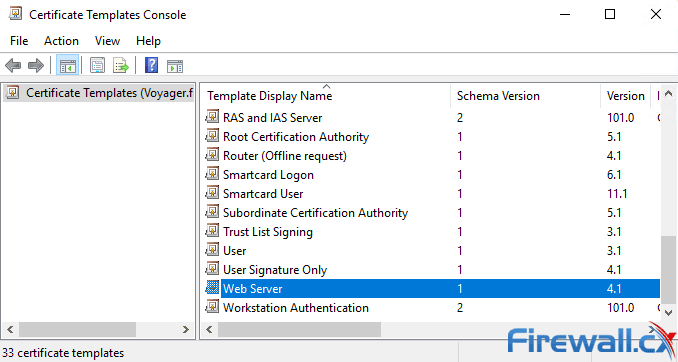Screen dimensions: 678x362
Task: Click the vertical scrollbar thumb in template list
Action: (x=668, y=269)
